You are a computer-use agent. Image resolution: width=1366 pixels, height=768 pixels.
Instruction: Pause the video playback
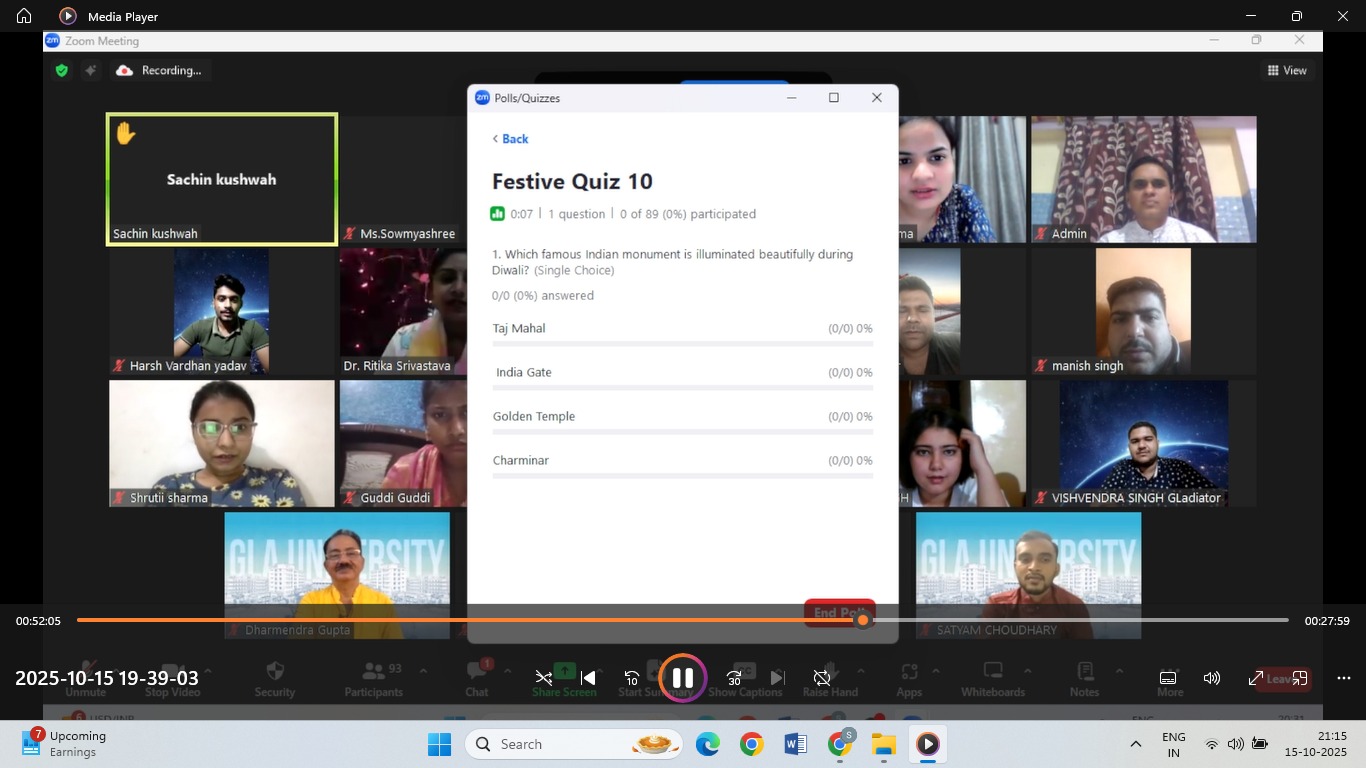(683, 678)
